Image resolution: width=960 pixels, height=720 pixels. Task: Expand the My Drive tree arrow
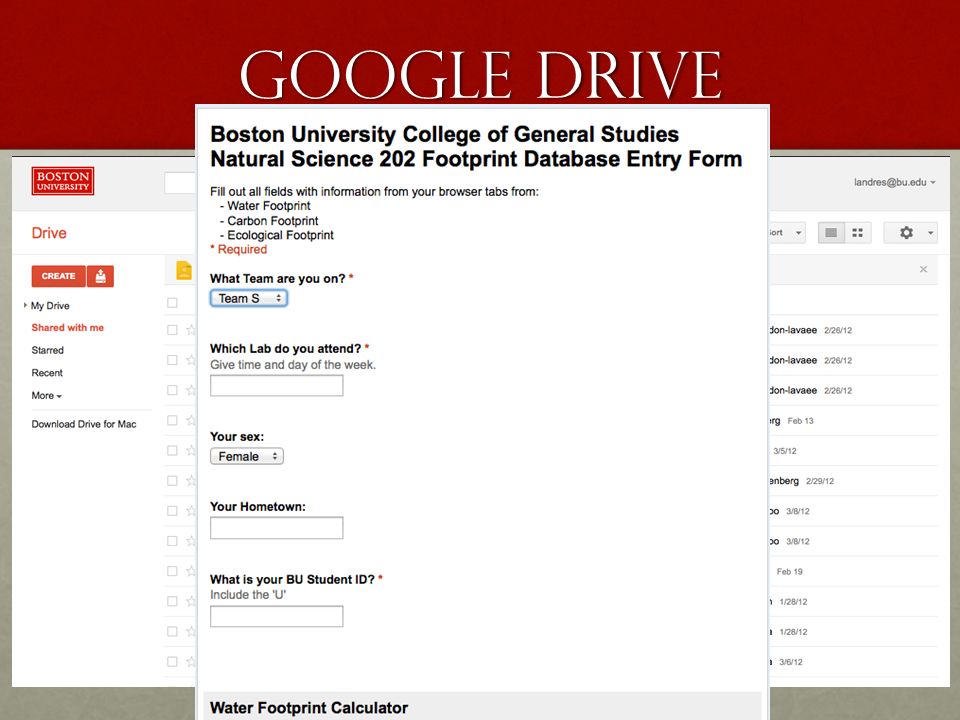coord(25,305)
